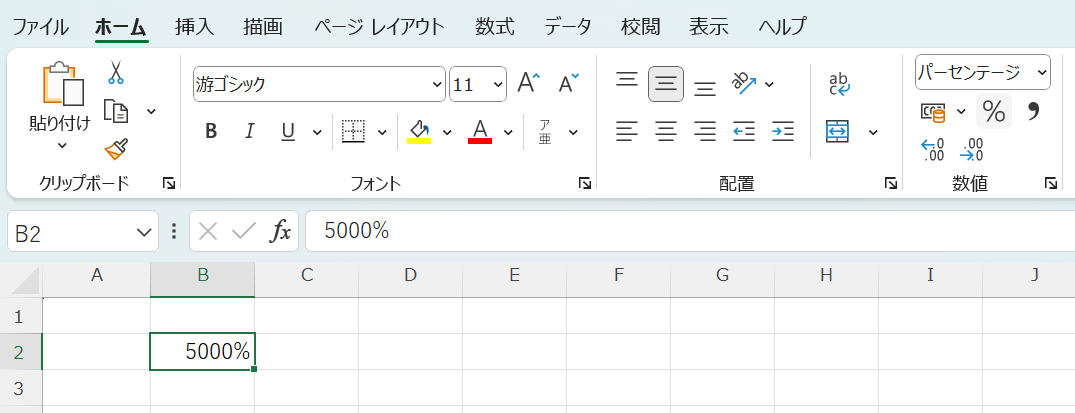This screenshot has height=413, width=1075.
Task: Open the Name Box dropdown arrow
Action: coord(141,233)
